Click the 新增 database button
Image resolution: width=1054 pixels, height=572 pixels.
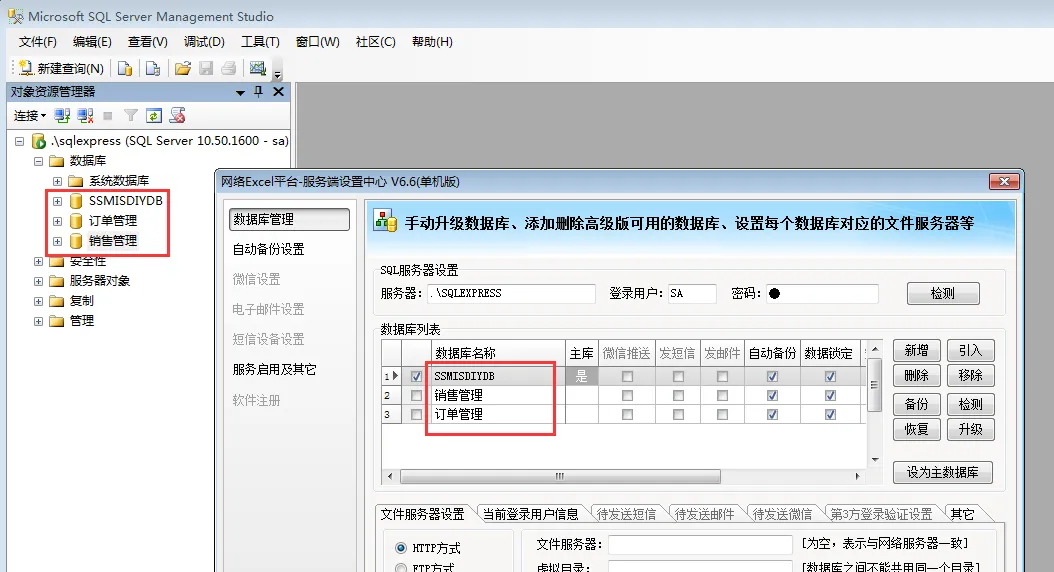point(916,351)
